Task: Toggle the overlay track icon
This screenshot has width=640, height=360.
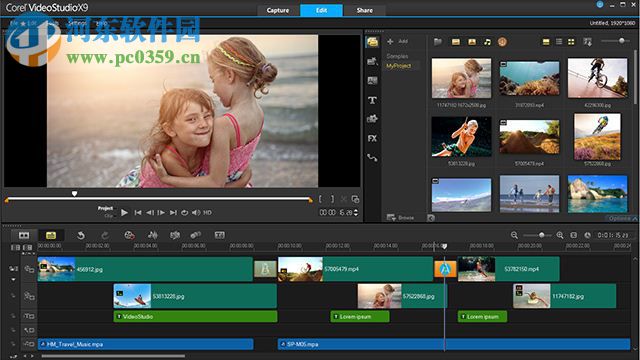Action: coord(29,296)
